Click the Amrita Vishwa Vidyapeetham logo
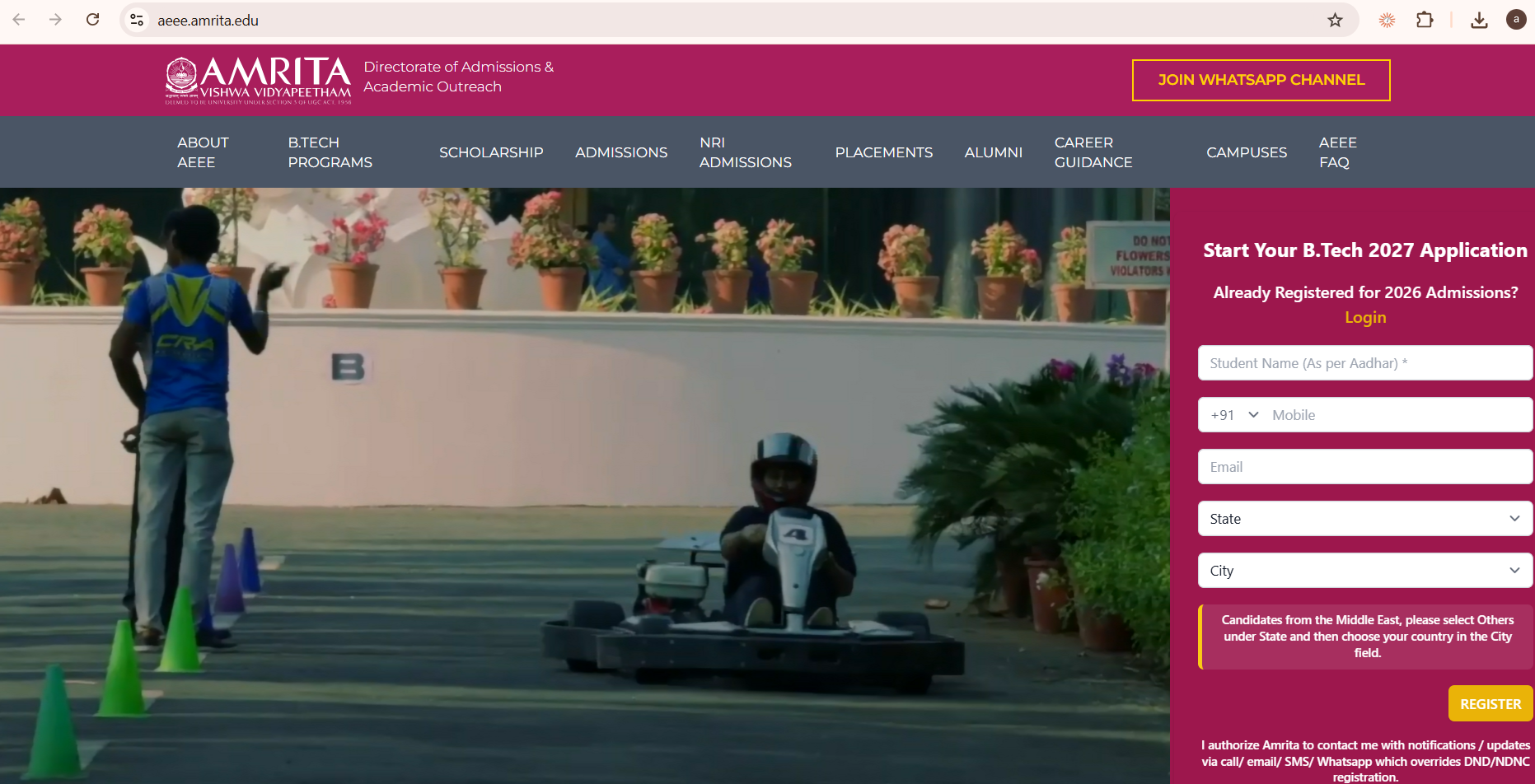 click(258, 80)
